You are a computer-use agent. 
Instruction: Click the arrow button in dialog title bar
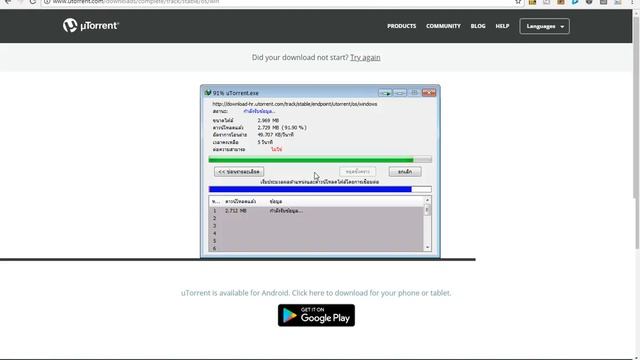click(385, 93)
